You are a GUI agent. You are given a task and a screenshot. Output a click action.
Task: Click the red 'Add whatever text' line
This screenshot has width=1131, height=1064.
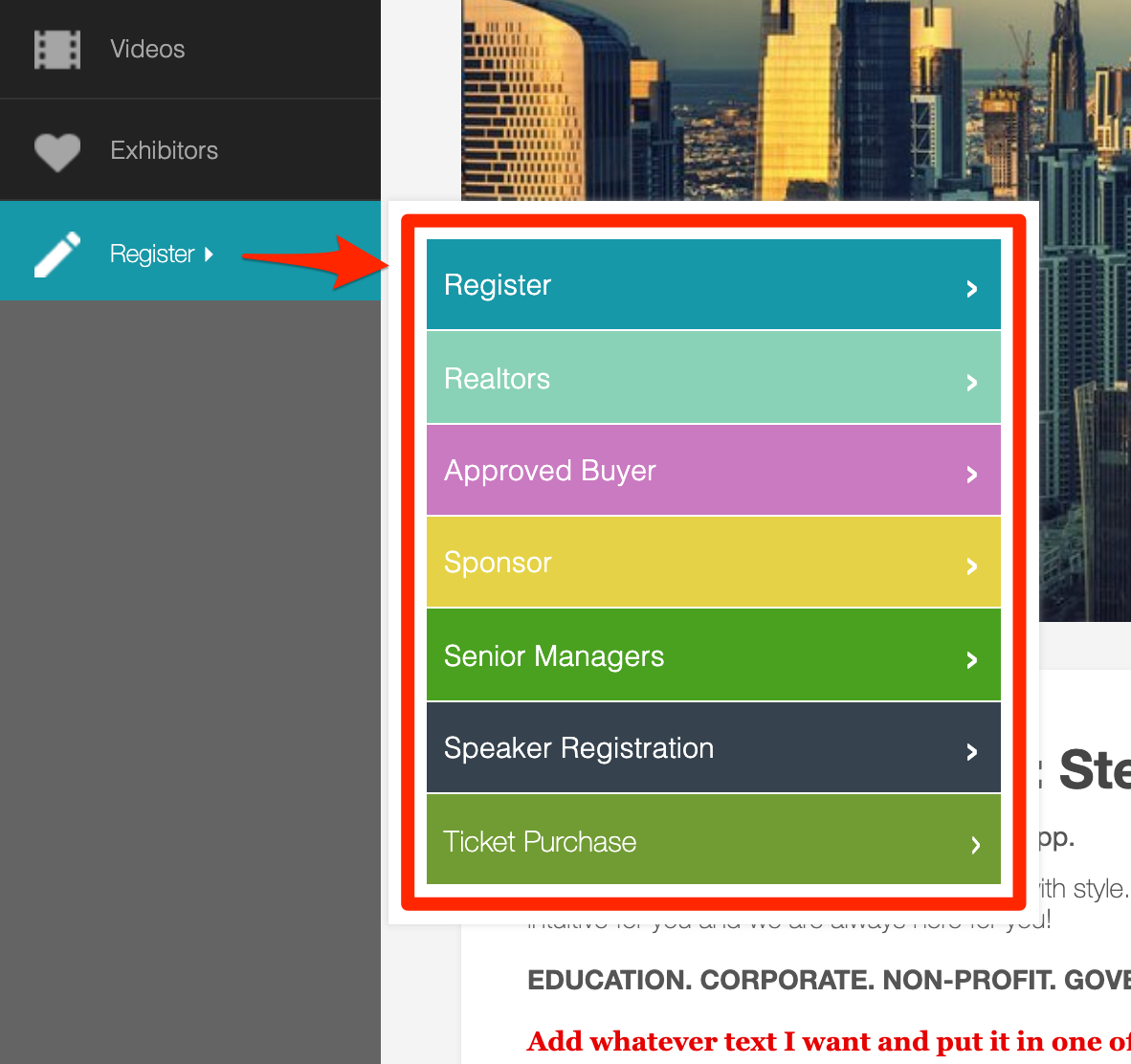[830, 1041]
